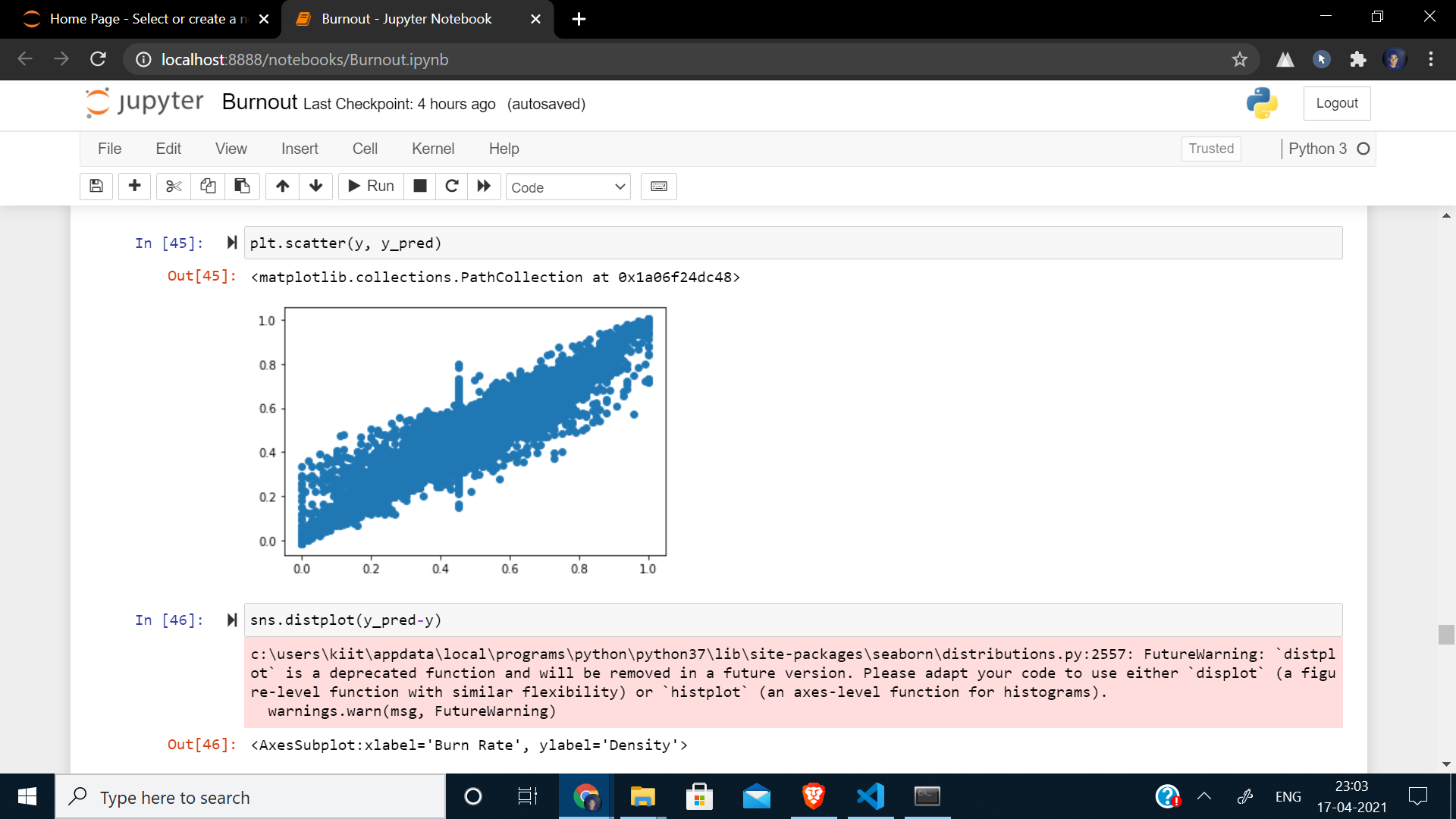Copy the selected cell
Image resolution: width=1456 pixels, height=819 pixels.
[208, 187]
